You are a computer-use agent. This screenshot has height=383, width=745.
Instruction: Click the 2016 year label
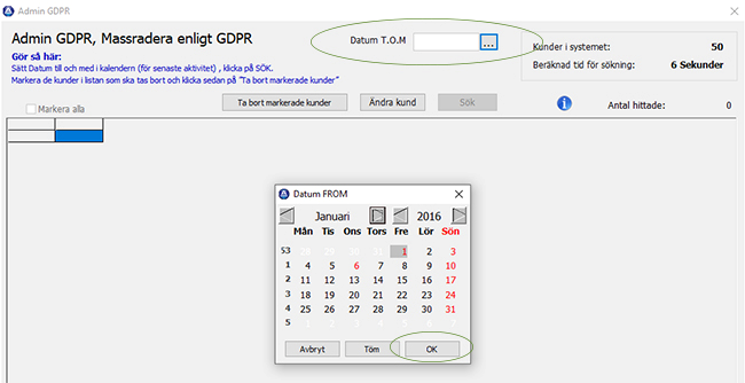[429, 216]
